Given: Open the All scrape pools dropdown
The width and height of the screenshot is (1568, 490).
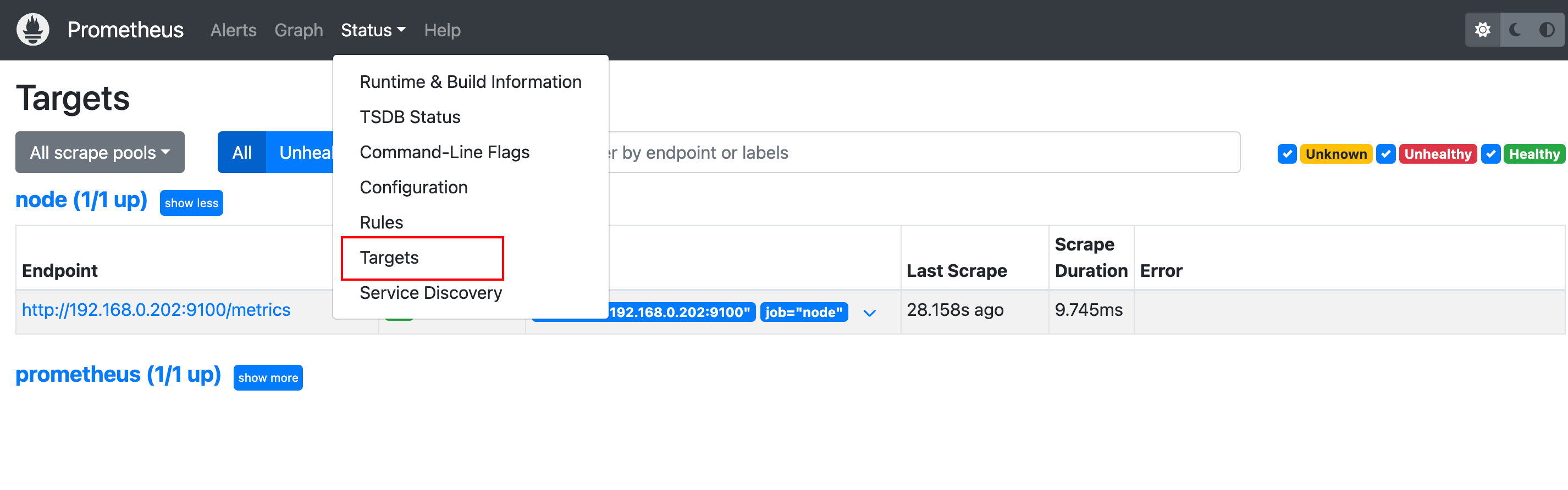Looking at the screenshot, I should click(100, 152).
